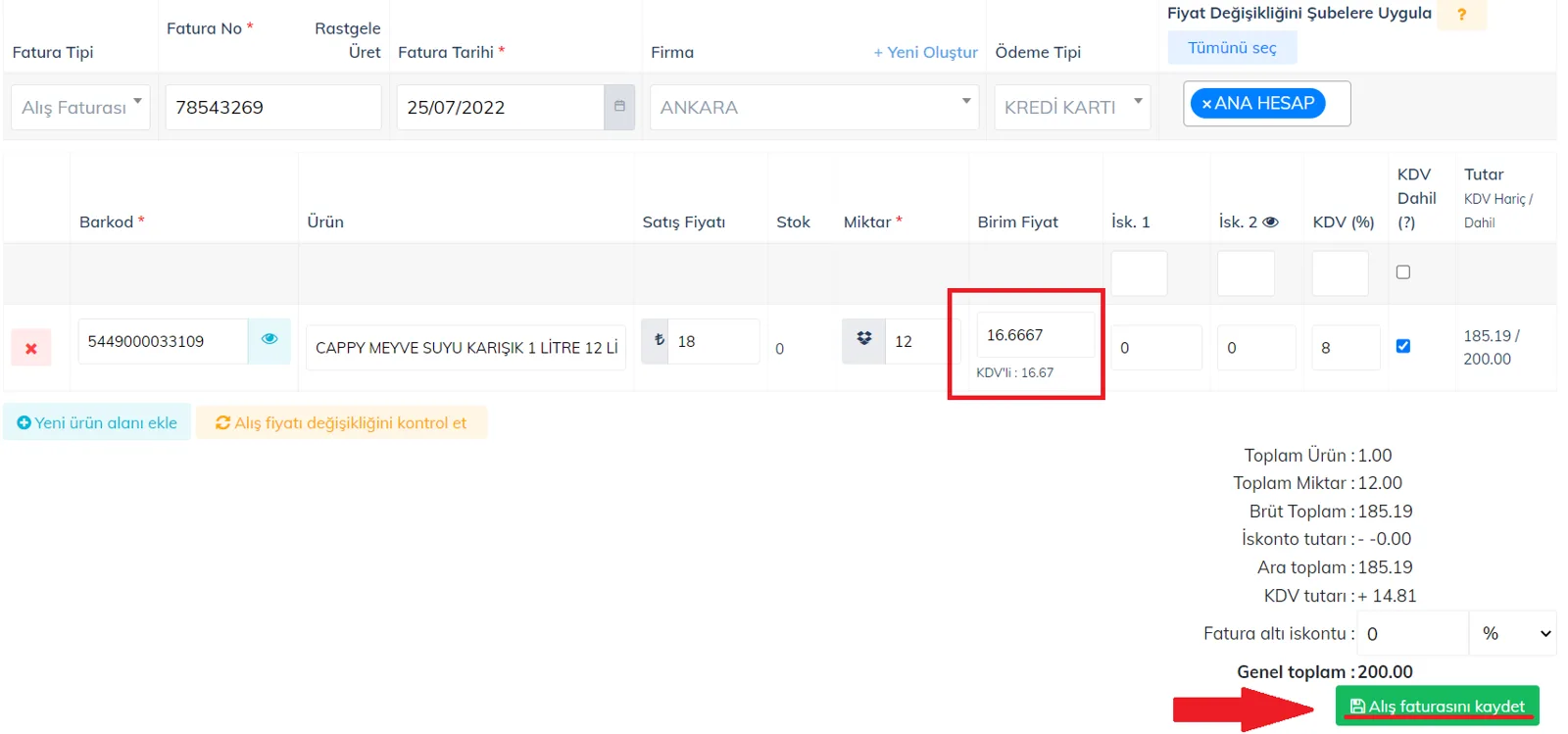Open the Fatura Tipi Alış Faturası dropdown

(80, 107)
